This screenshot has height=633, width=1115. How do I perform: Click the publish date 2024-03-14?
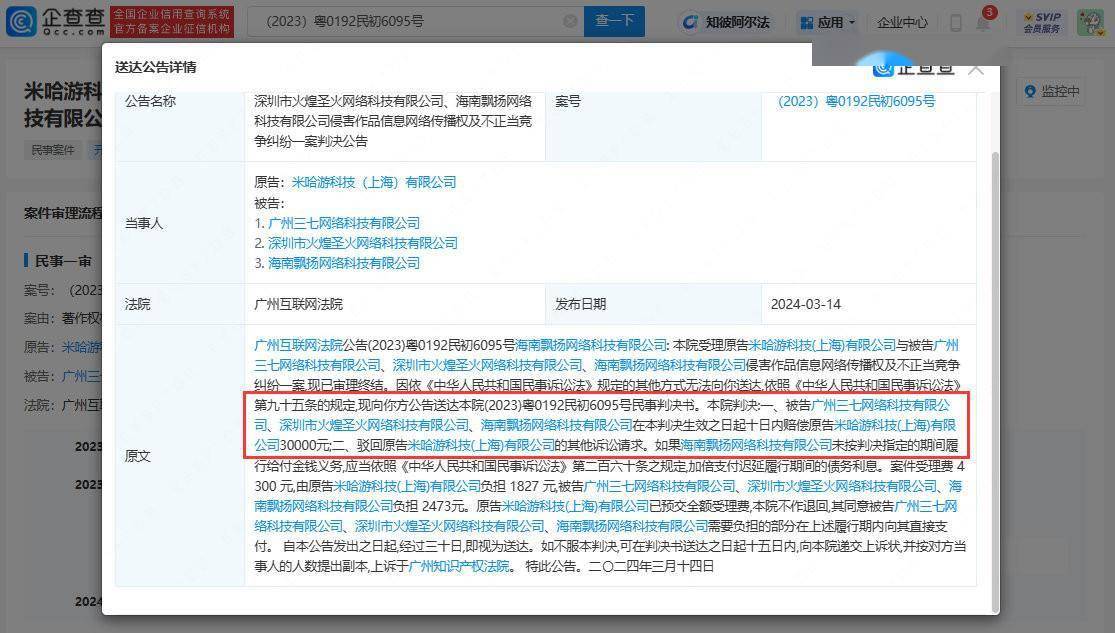806,304
